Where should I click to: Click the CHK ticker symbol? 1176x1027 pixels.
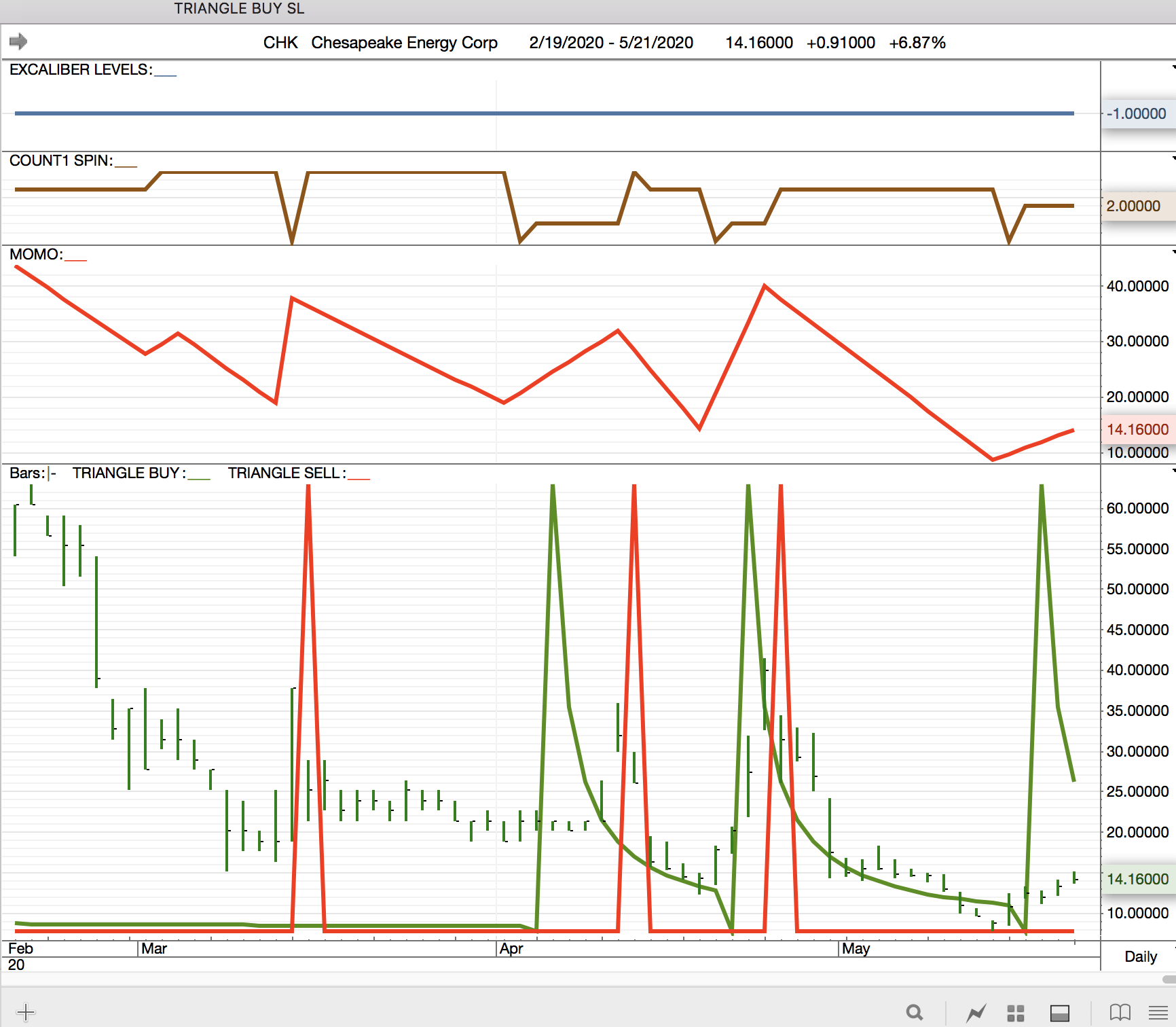280,43
